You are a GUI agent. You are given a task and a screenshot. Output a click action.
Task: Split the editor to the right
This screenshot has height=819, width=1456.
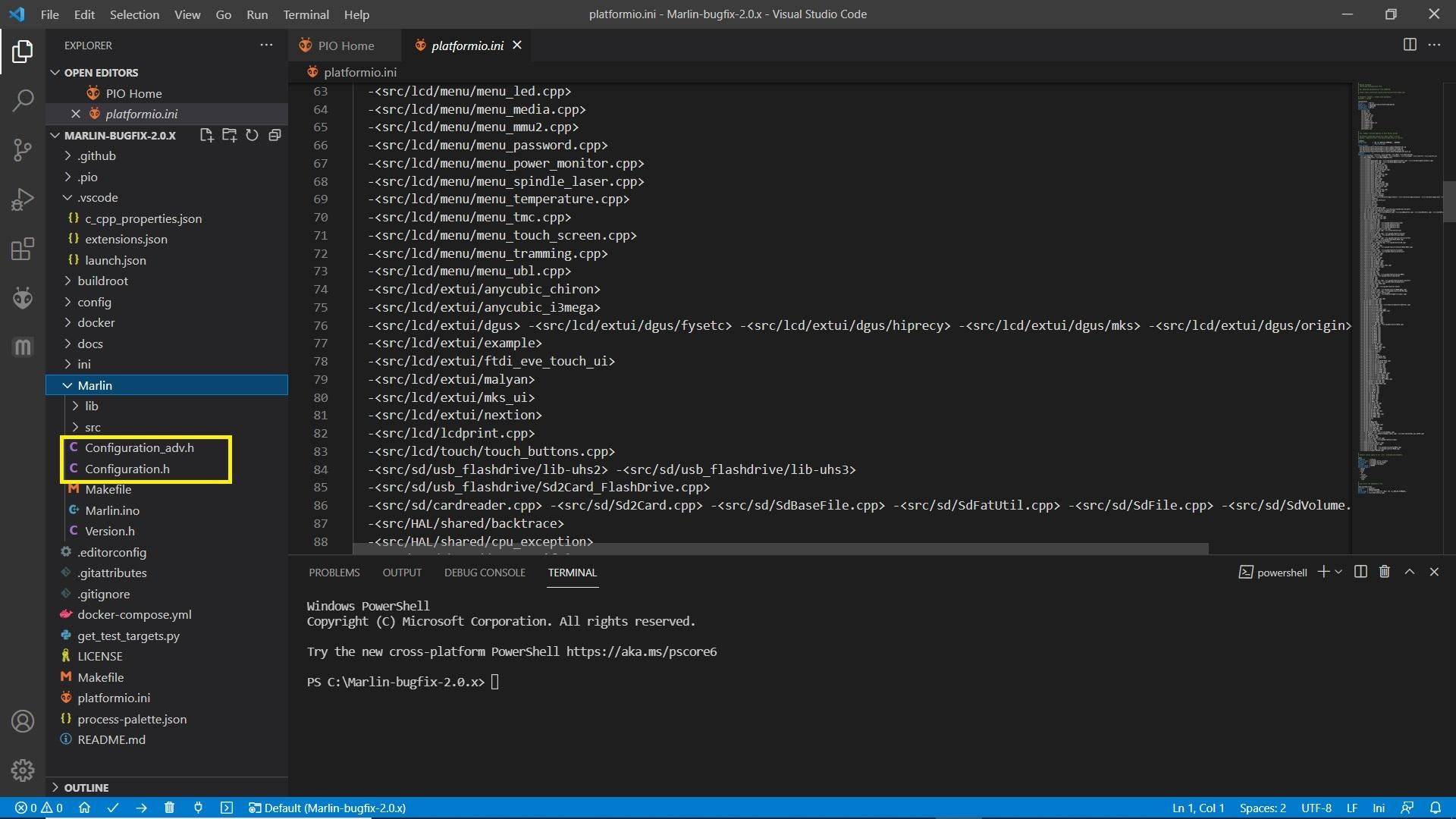(1410, 45)
